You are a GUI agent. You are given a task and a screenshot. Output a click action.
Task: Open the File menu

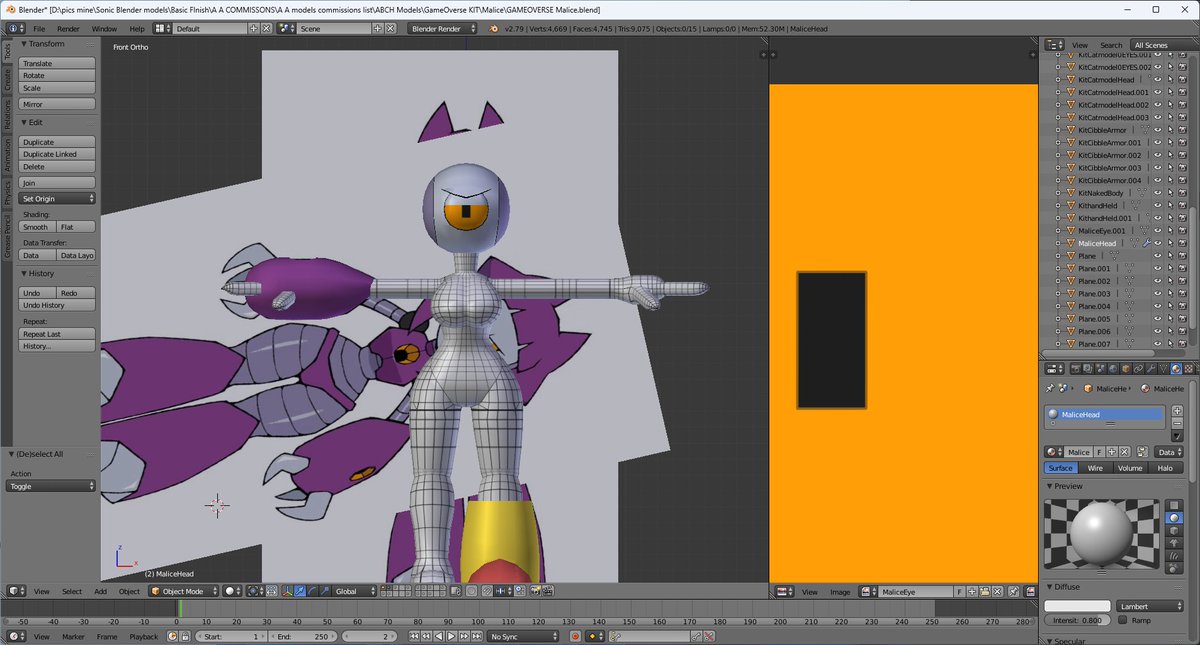click(39, 29)
